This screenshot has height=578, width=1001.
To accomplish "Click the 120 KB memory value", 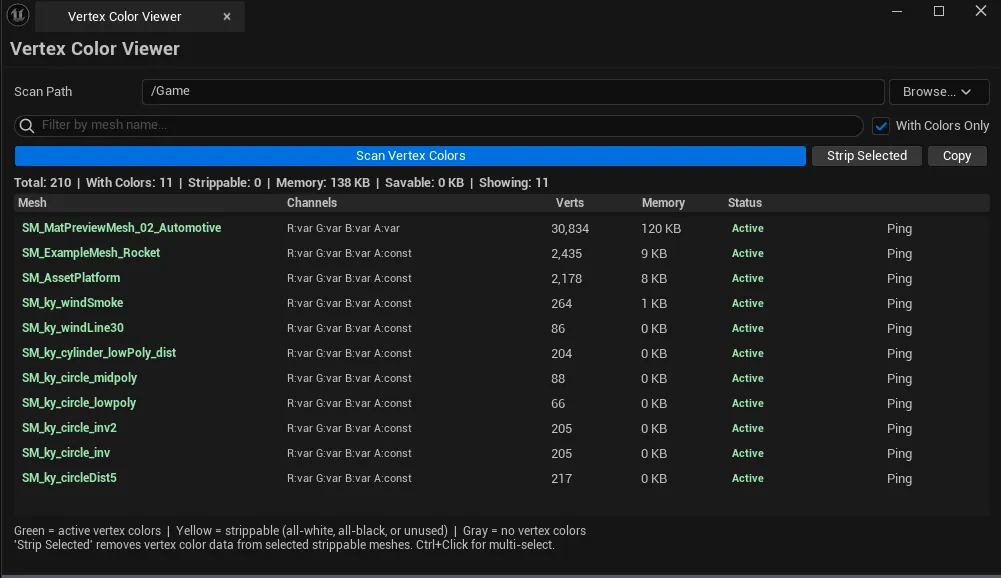I will [x=661, y=229].
